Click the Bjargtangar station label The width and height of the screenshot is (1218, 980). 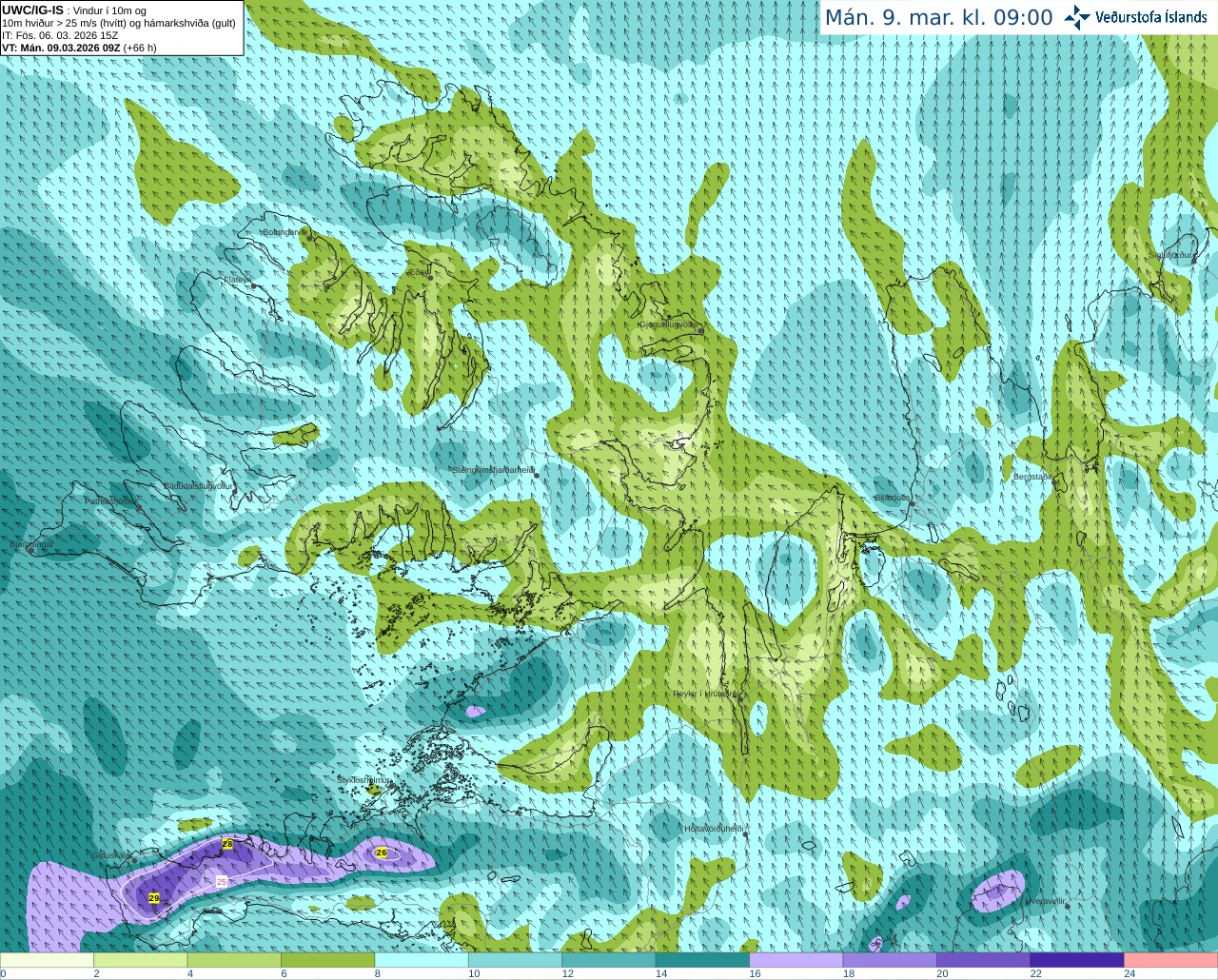pos(31,544)
